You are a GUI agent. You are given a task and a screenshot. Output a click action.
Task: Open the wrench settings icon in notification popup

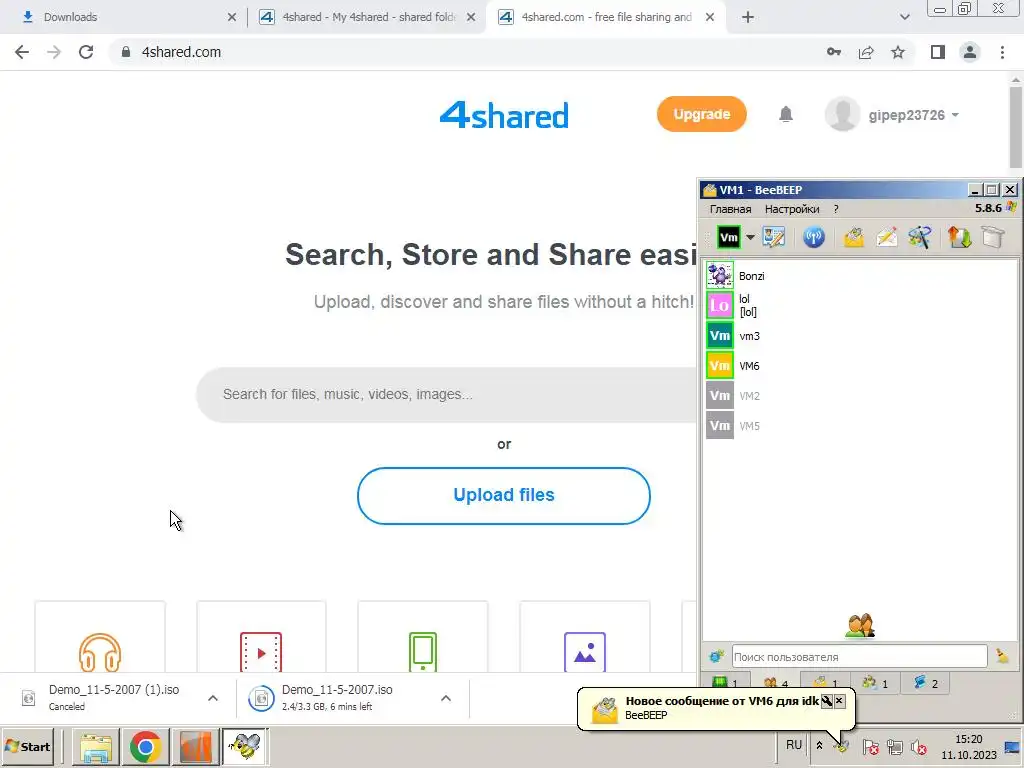(827, 701)
